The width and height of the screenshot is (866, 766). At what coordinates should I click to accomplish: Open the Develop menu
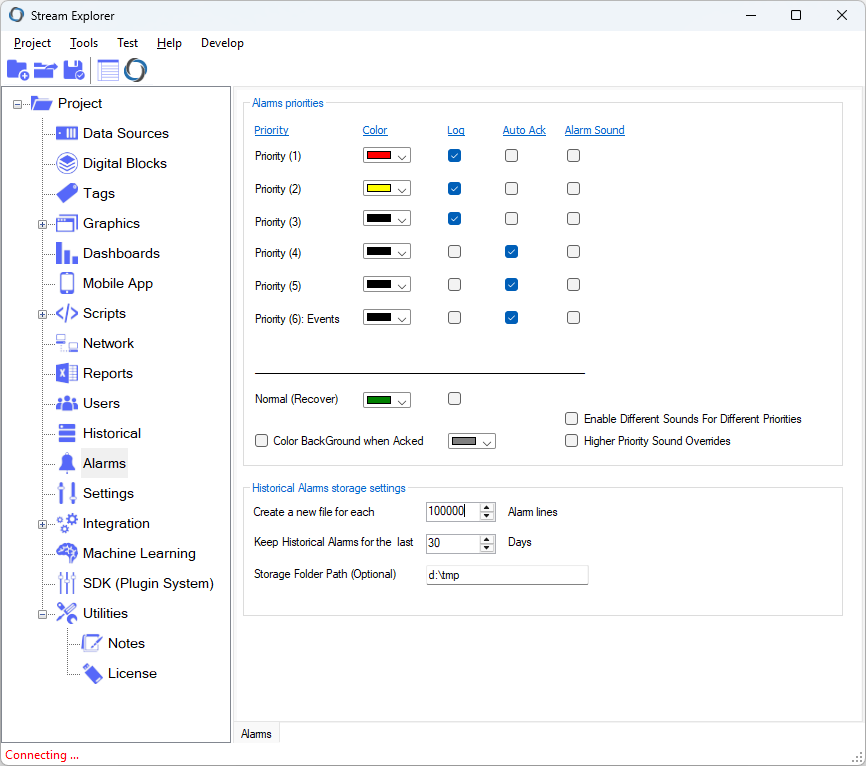(222, 43)
